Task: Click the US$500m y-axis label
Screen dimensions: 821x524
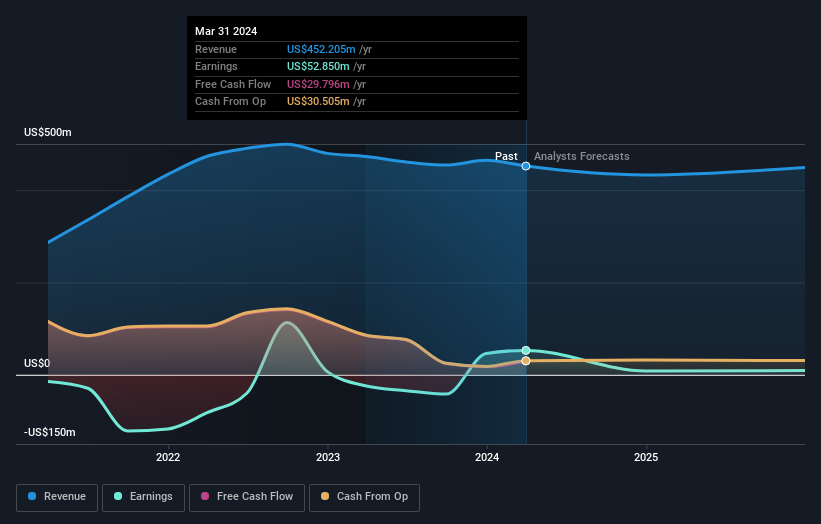Action: click(x=48, y=132)
